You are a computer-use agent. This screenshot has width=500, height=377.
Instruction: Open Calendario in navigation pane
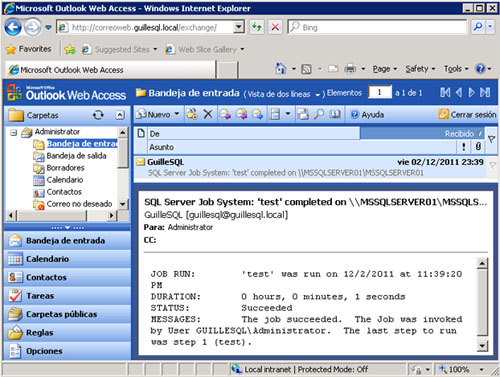coord(68,259)
